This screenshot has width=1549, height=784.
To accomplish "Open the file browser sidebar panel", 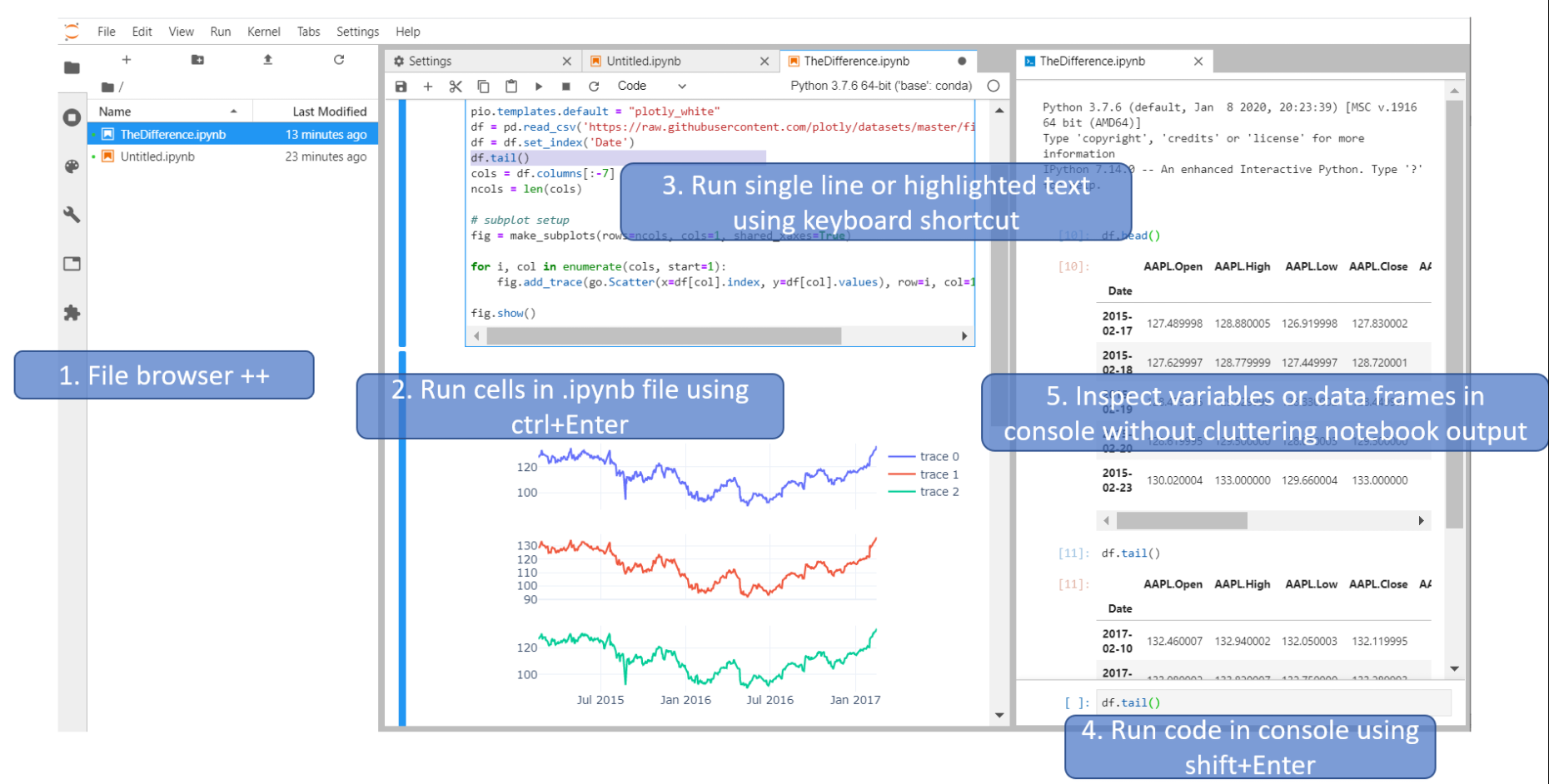I will pyautogui.click(x=72, y=68).
